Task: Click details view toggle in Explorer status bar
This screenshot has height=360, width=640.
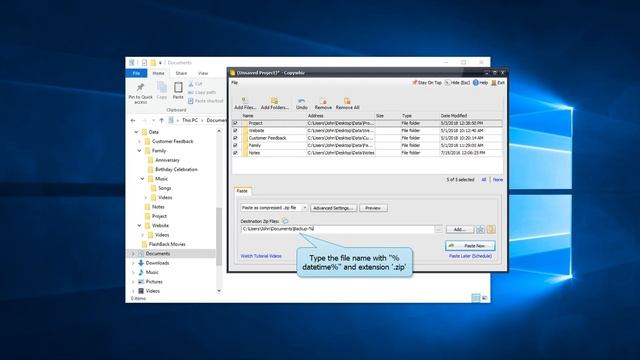Action: click(476, 298)
